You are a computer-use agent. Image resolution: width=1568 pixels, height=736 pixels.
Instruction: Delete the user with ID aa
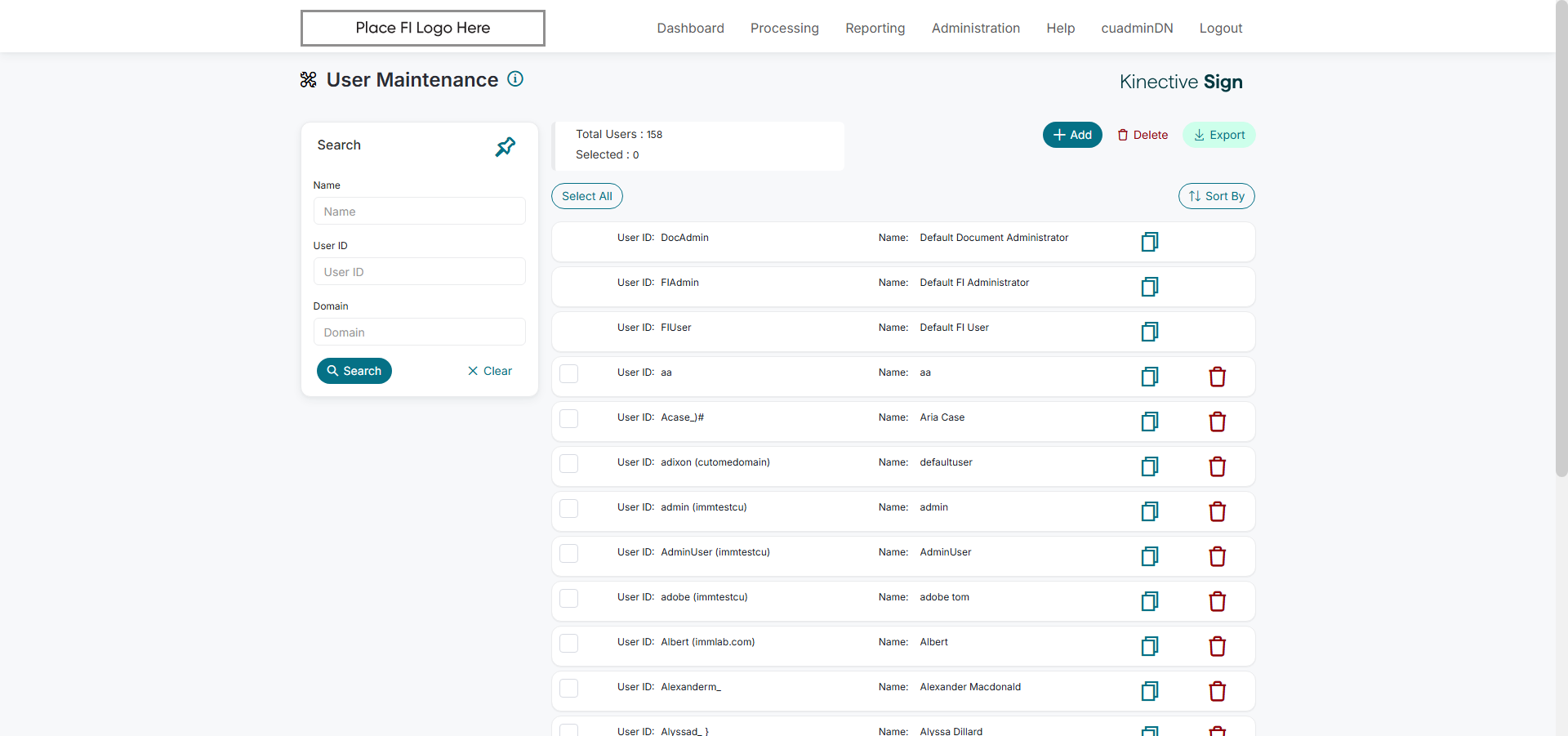[1218, 377]
